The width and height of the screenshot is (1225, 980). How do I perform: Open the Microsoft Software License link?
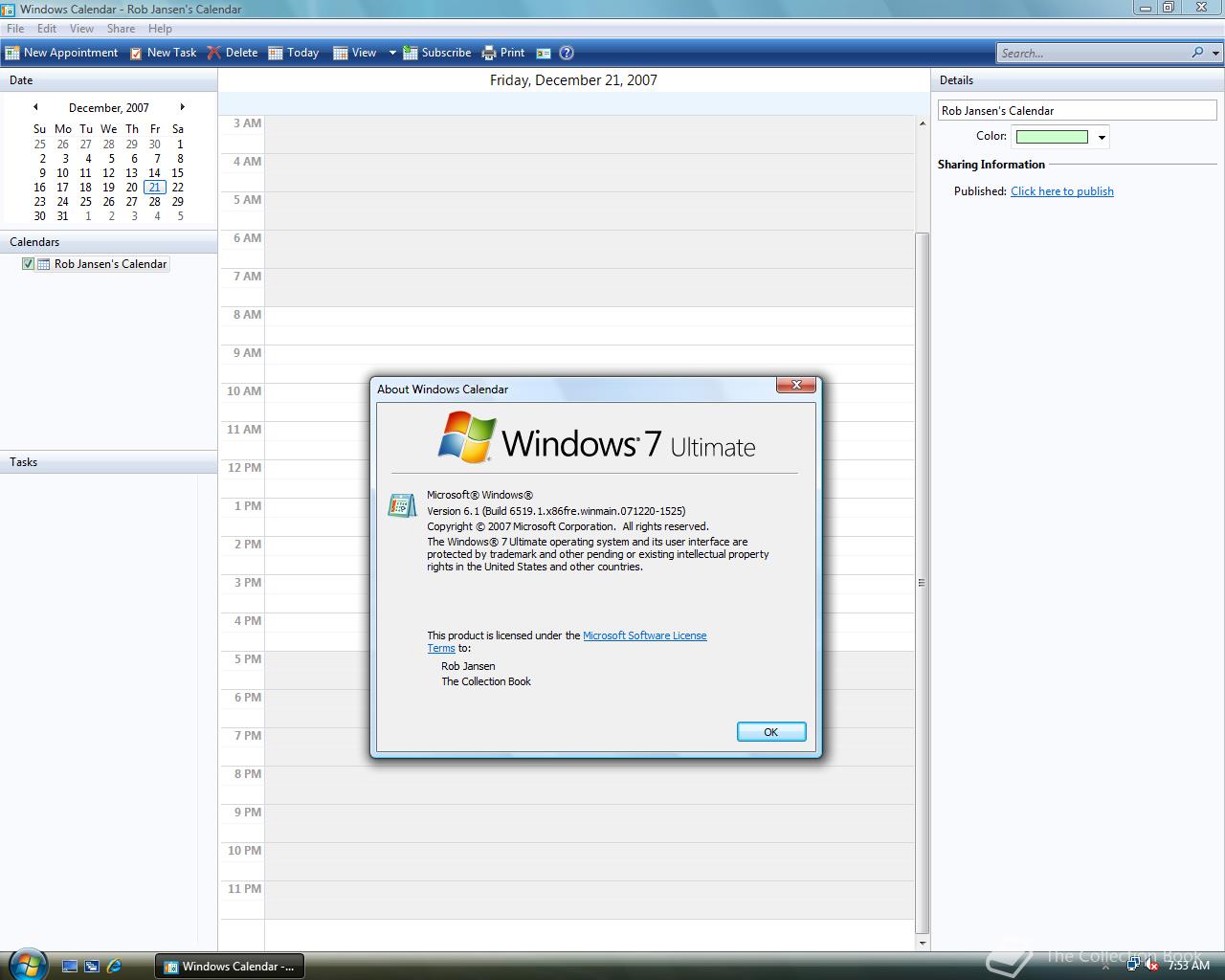click(645, 635)
